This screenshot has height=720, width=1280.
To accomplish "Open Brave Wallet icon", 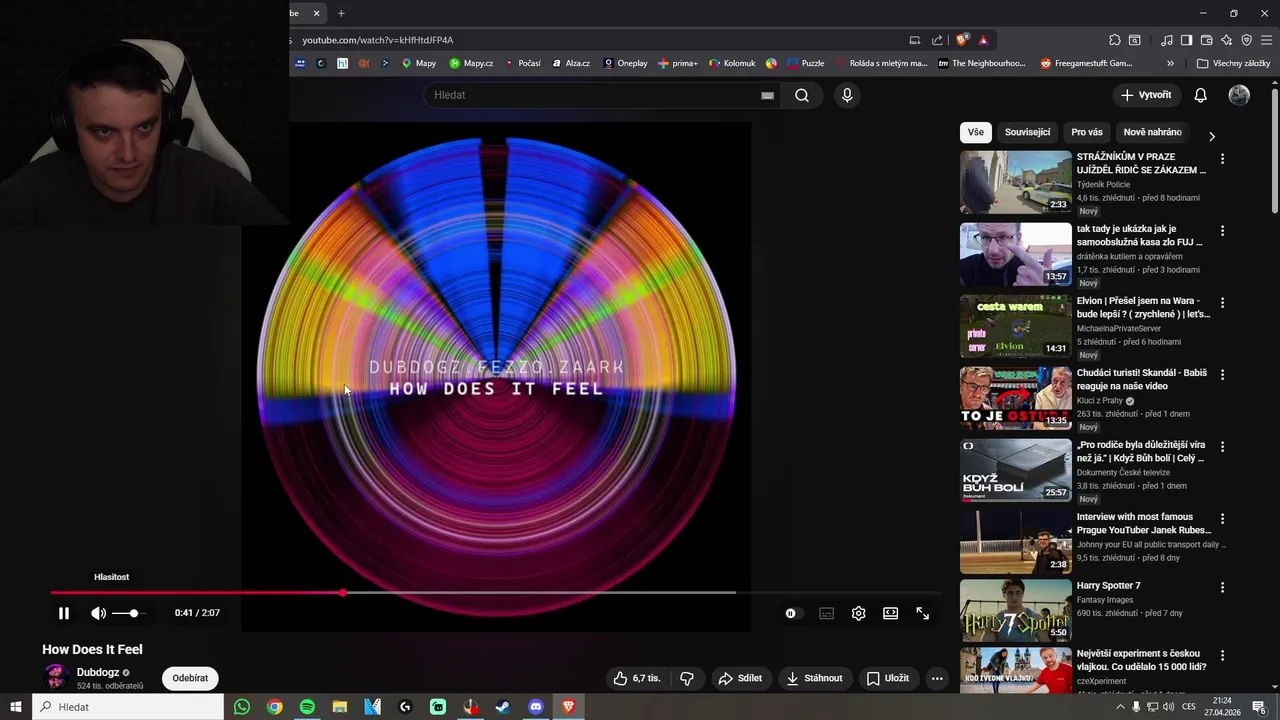I will click(x=1207, y=40).
